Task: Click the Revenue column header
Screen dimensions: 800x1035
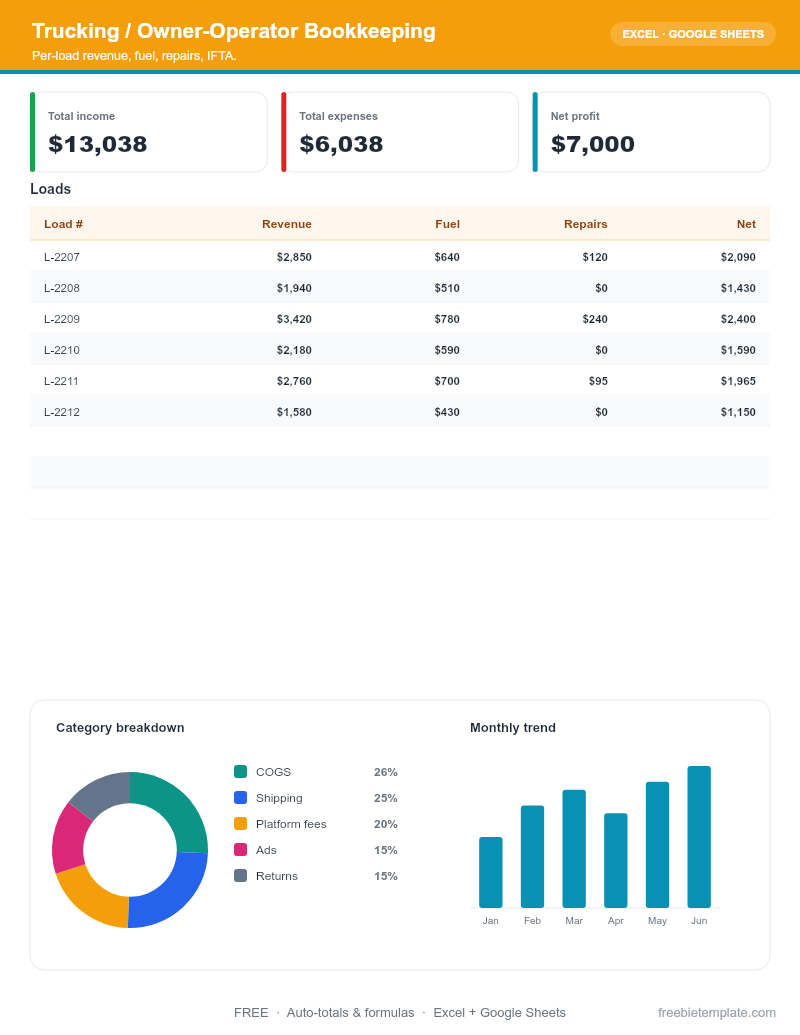Action: [x=286, y=224]
